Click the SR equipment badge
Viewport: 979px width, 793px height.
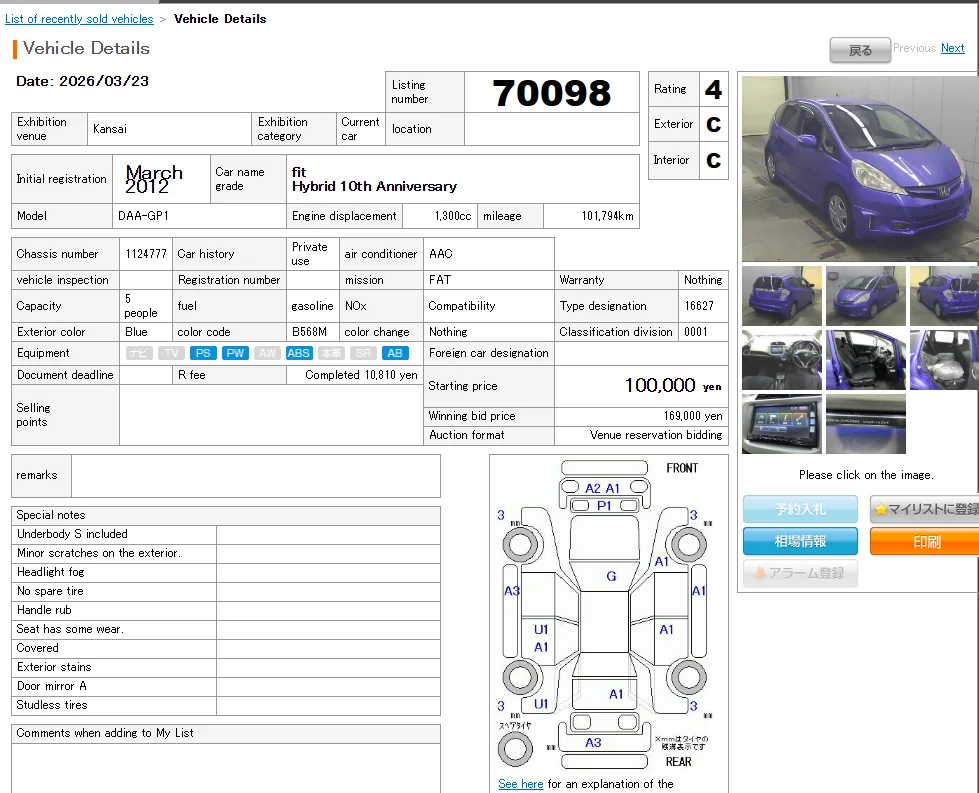click(x=363, y=353)
